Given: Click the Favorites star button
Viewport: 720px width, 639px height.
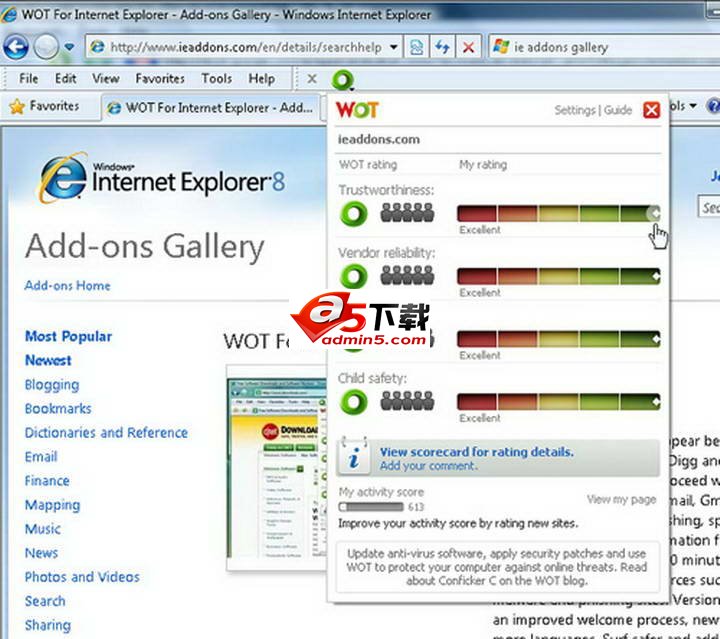Looking at the screenshot, I should [44, 106].
